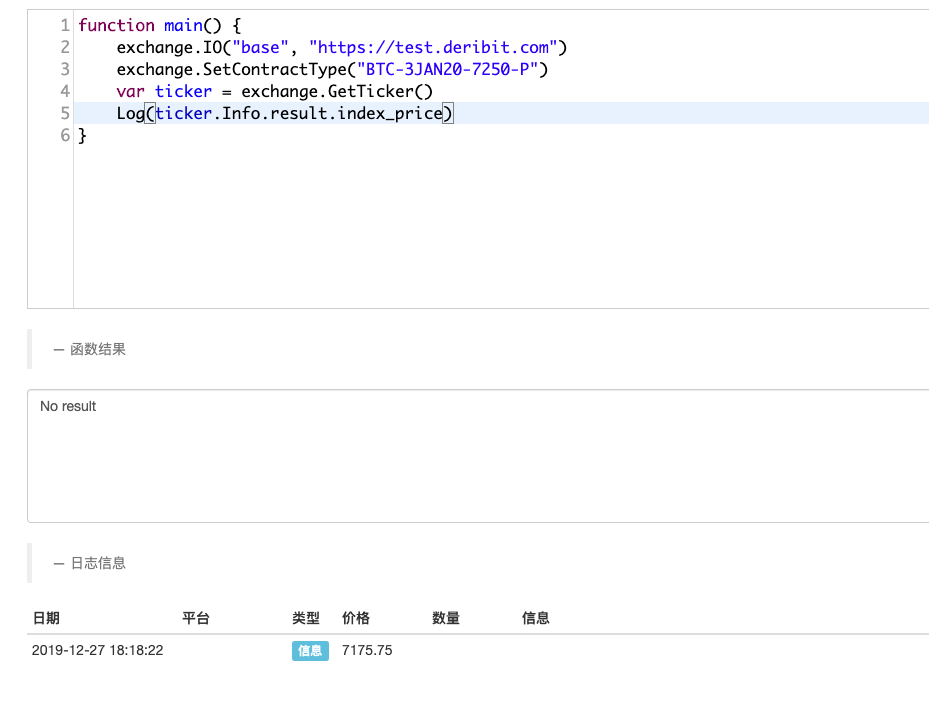Click line number 6 in the editor gutter
Image resolution: width=929 pixels, height=704 pixels.
tap(65, 135)
